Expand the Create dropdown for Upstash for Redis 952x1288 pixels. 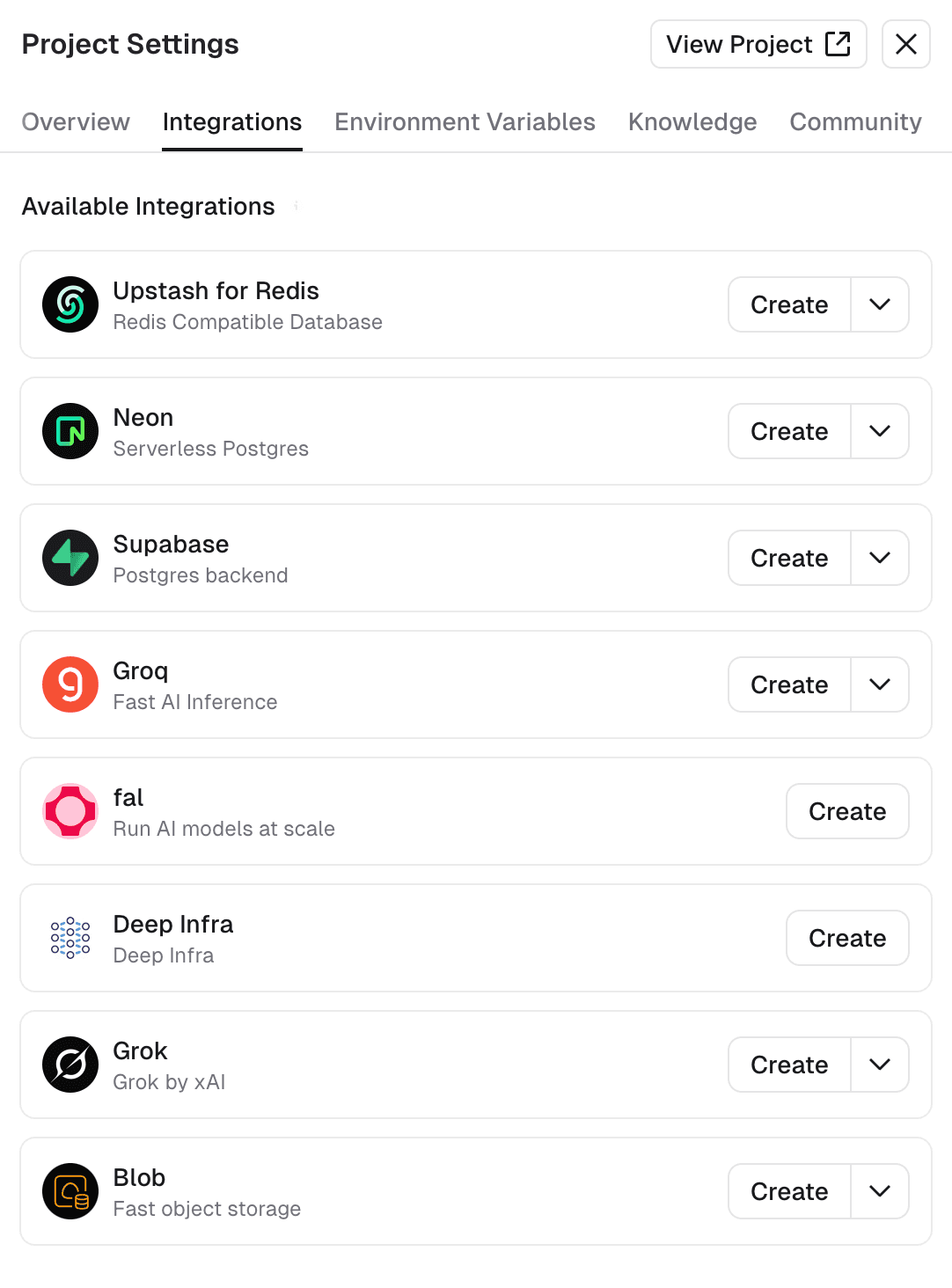coord(879,304)
